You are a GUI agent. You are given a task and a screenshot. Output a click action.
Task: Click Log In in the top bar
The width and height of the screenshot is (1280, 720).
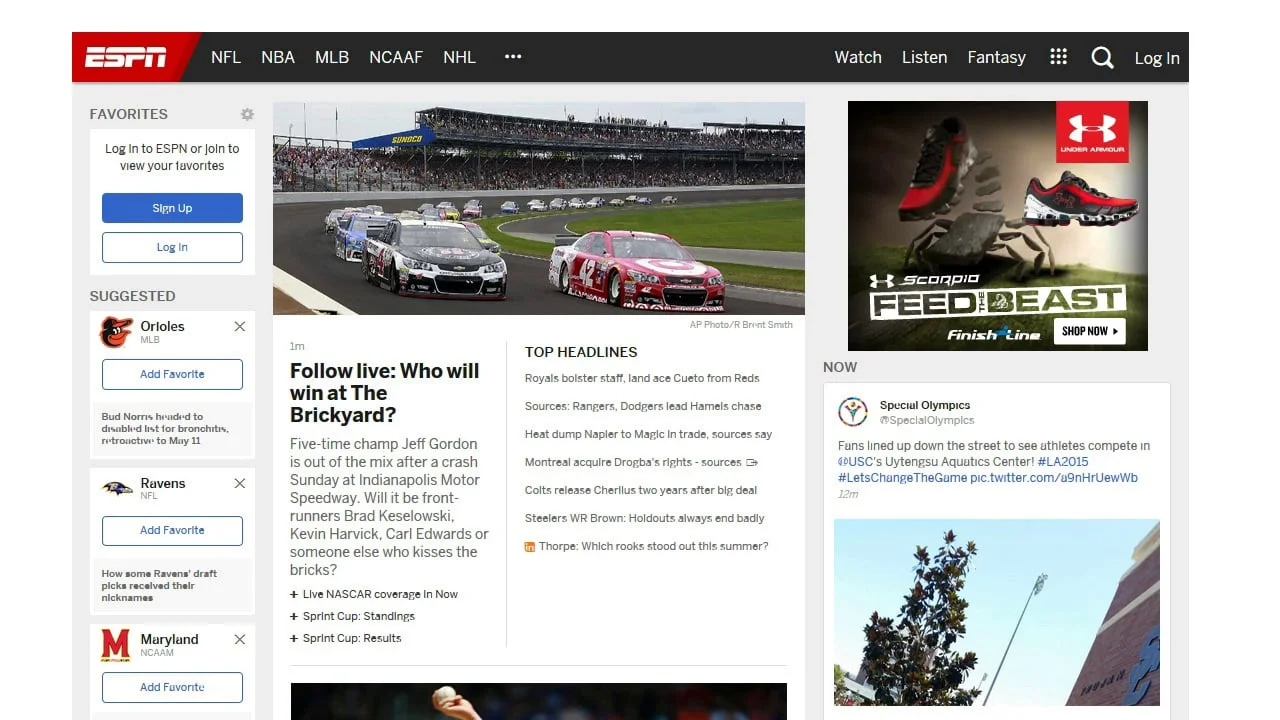[x=1157, y=58]
